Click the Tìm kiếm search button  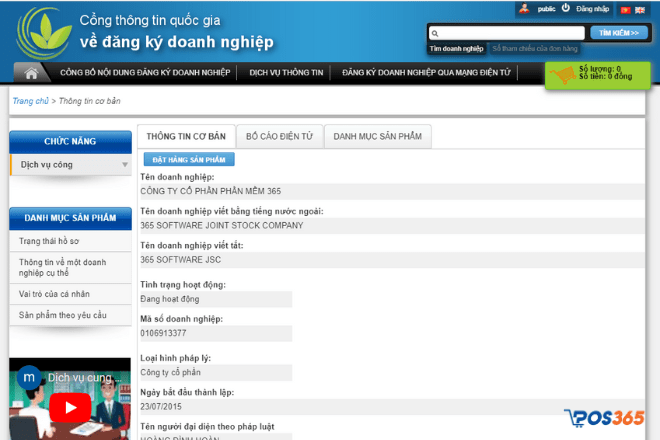coord(619,33)
